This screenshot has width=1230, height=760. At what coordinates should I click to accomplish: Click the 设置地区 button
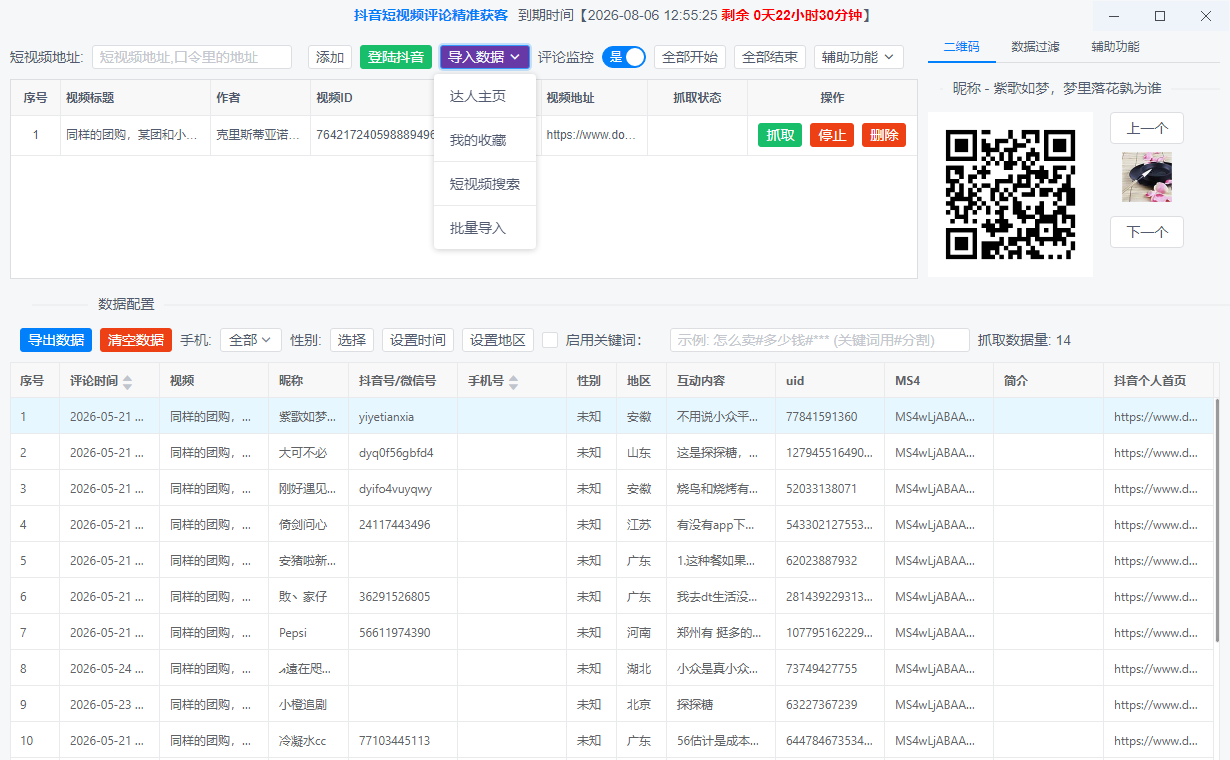(498, 340)
